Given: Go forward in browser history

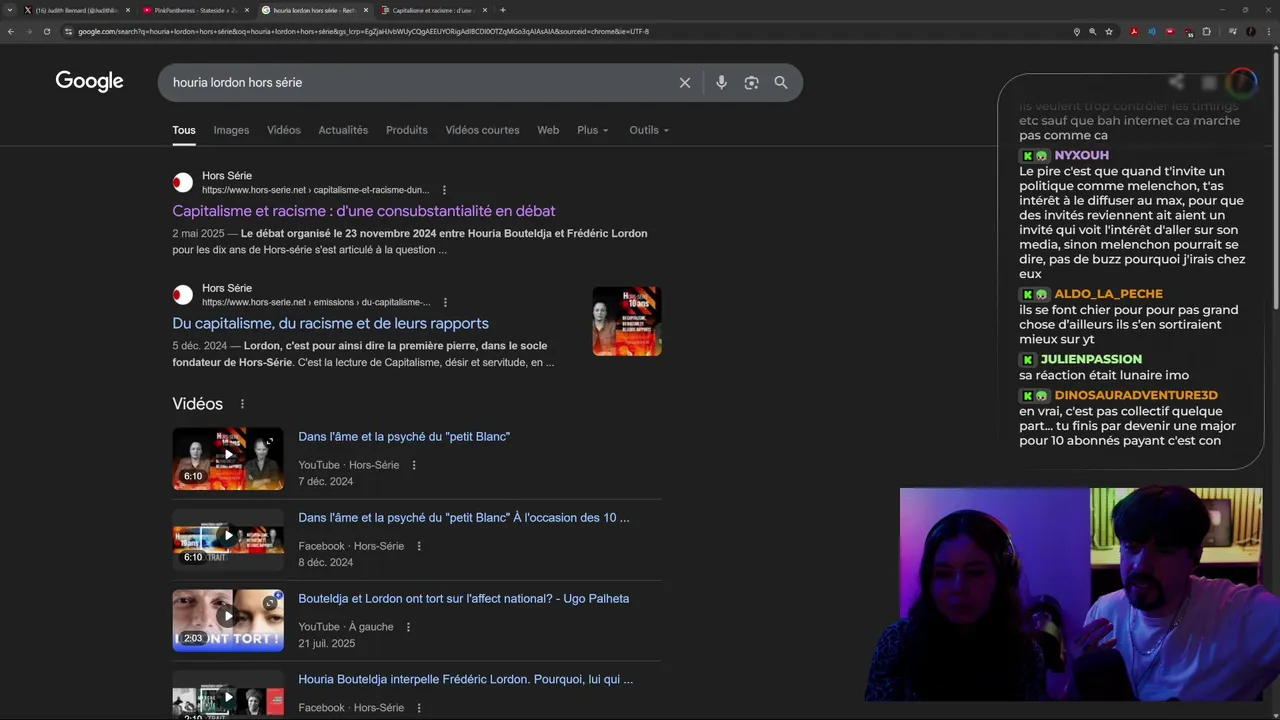Looking at the screenshot, I should (x=28, y=31).
